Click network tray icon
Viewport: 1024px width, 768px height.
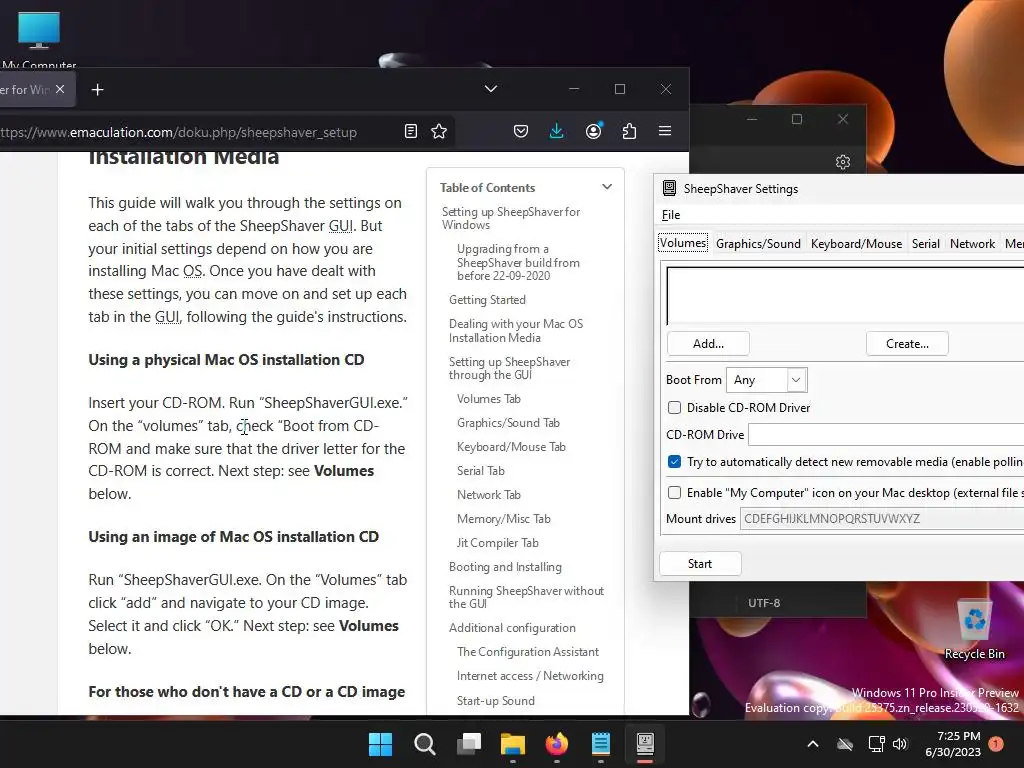pos(876,744)
